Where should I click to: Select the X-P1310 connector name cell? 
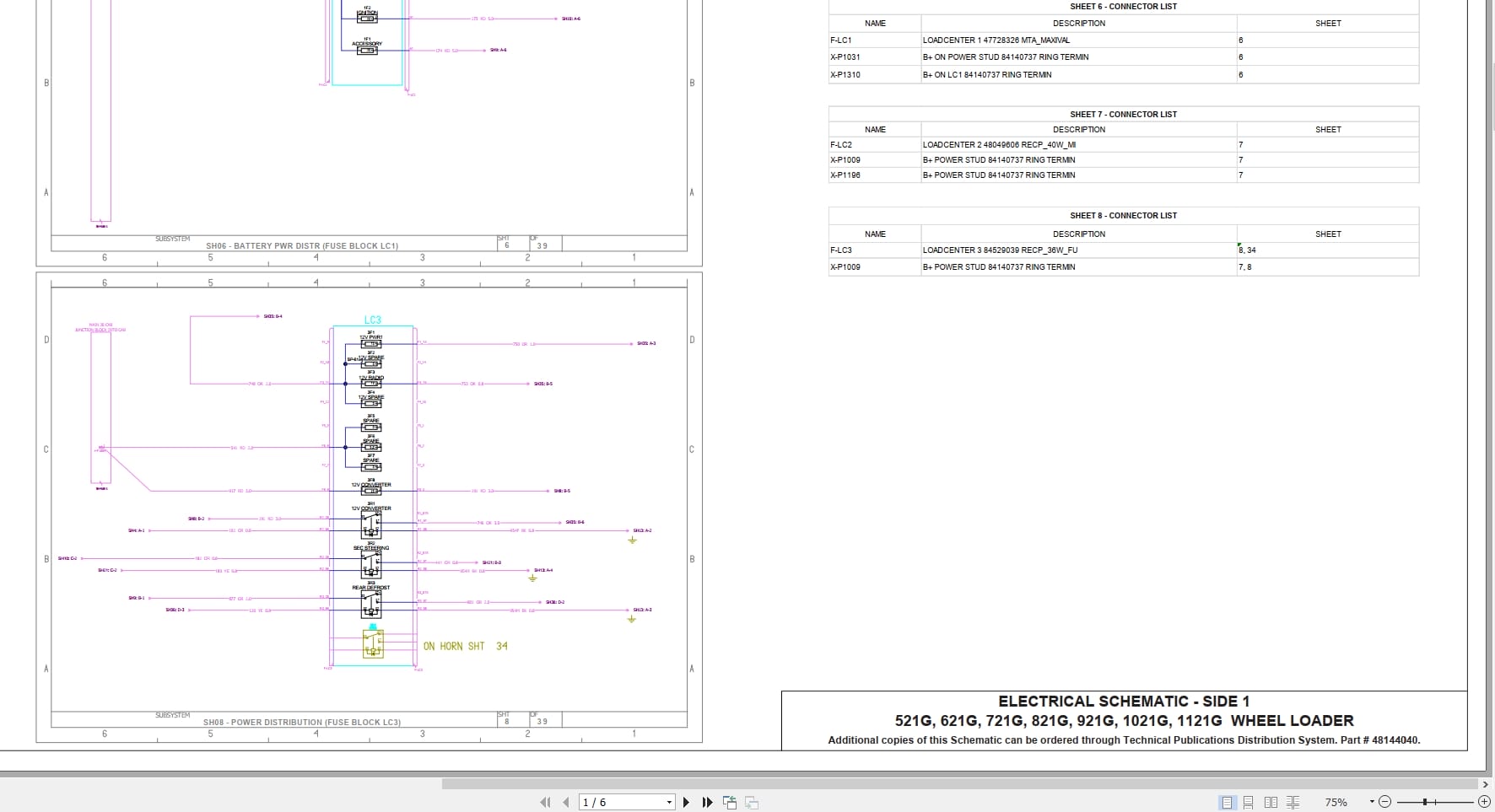875,74
